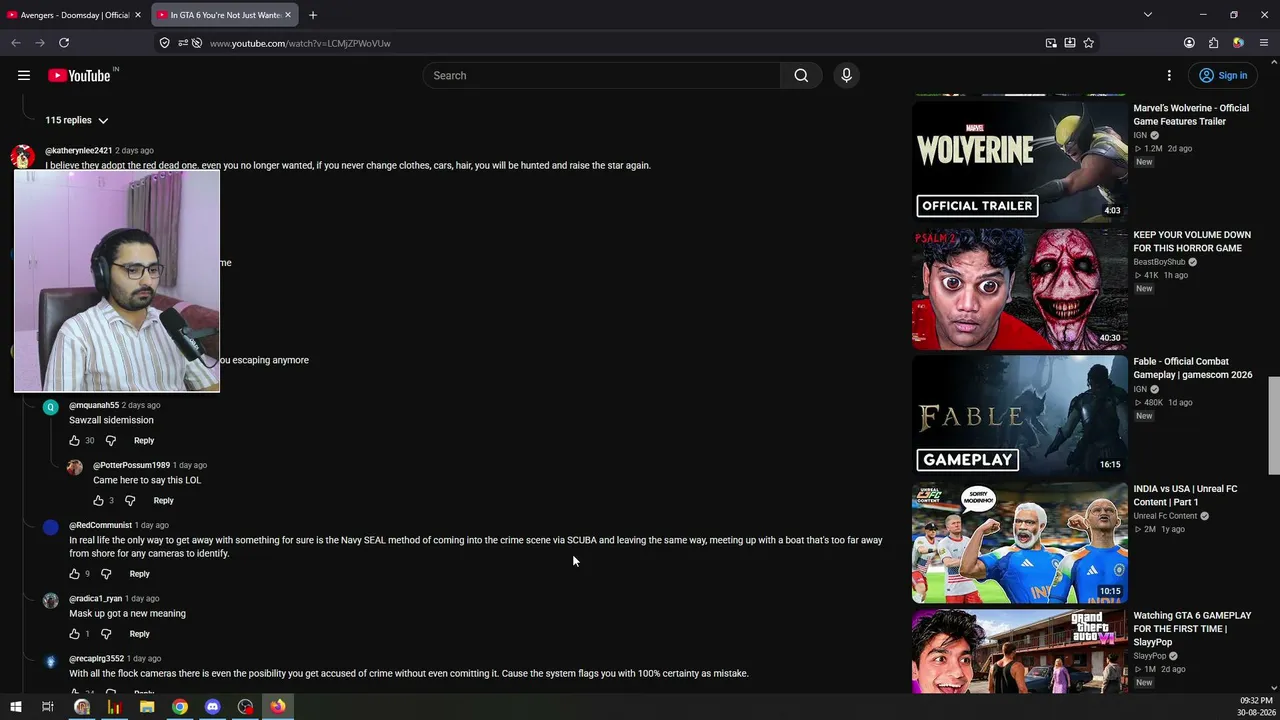Viewport: 1280px width, 720px height.
Task: Open the tracking protection shield
Action: 164,43
